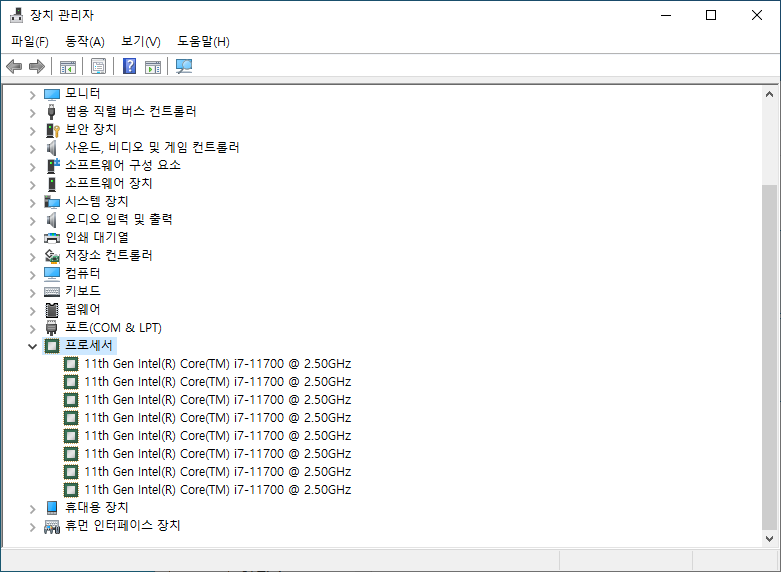The image size is (781, 572).
Task: Select the 오디오 입력 및 출력 label
Action: coord(119,219)
